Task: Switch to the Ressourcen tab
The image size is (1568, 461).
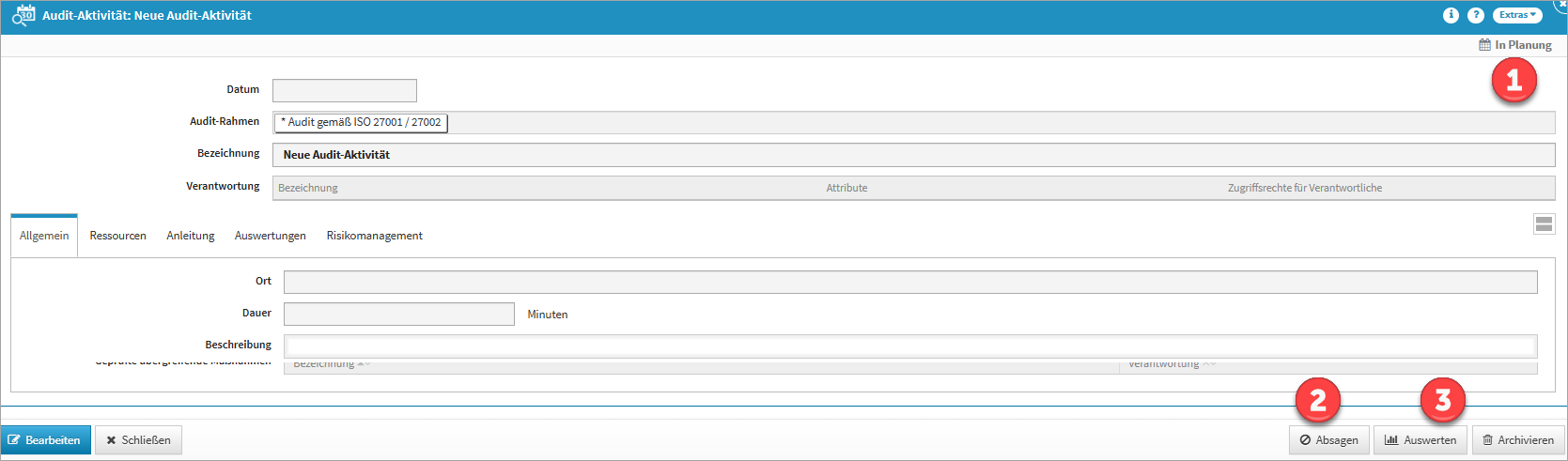Action: click(117, 236)
